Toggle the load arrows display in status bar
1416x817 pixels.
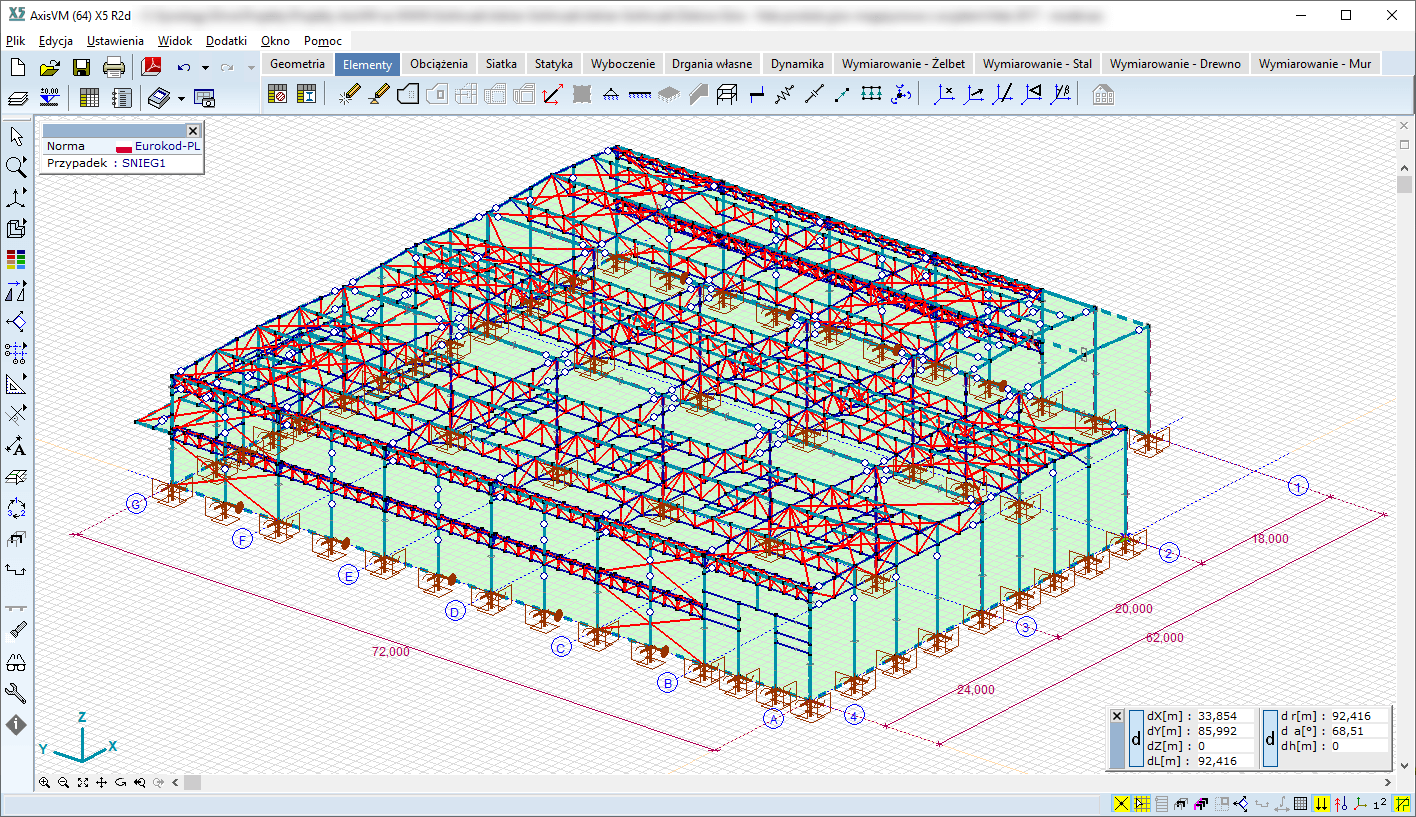[x=1321, y=804]
